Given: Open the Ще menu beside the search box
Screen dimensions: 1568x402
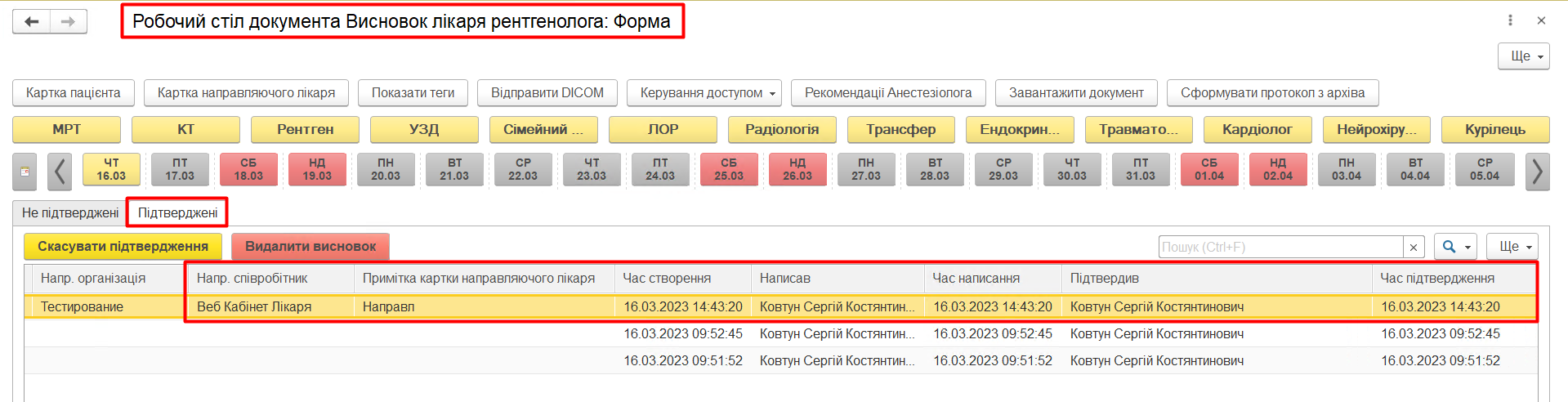Looking at the screenshot, I should point(1512,247).
